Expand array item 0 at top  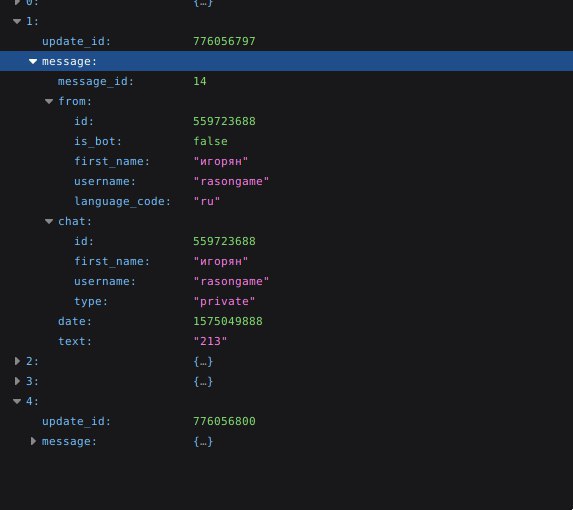pyautogui.click(x=17, y=3)
